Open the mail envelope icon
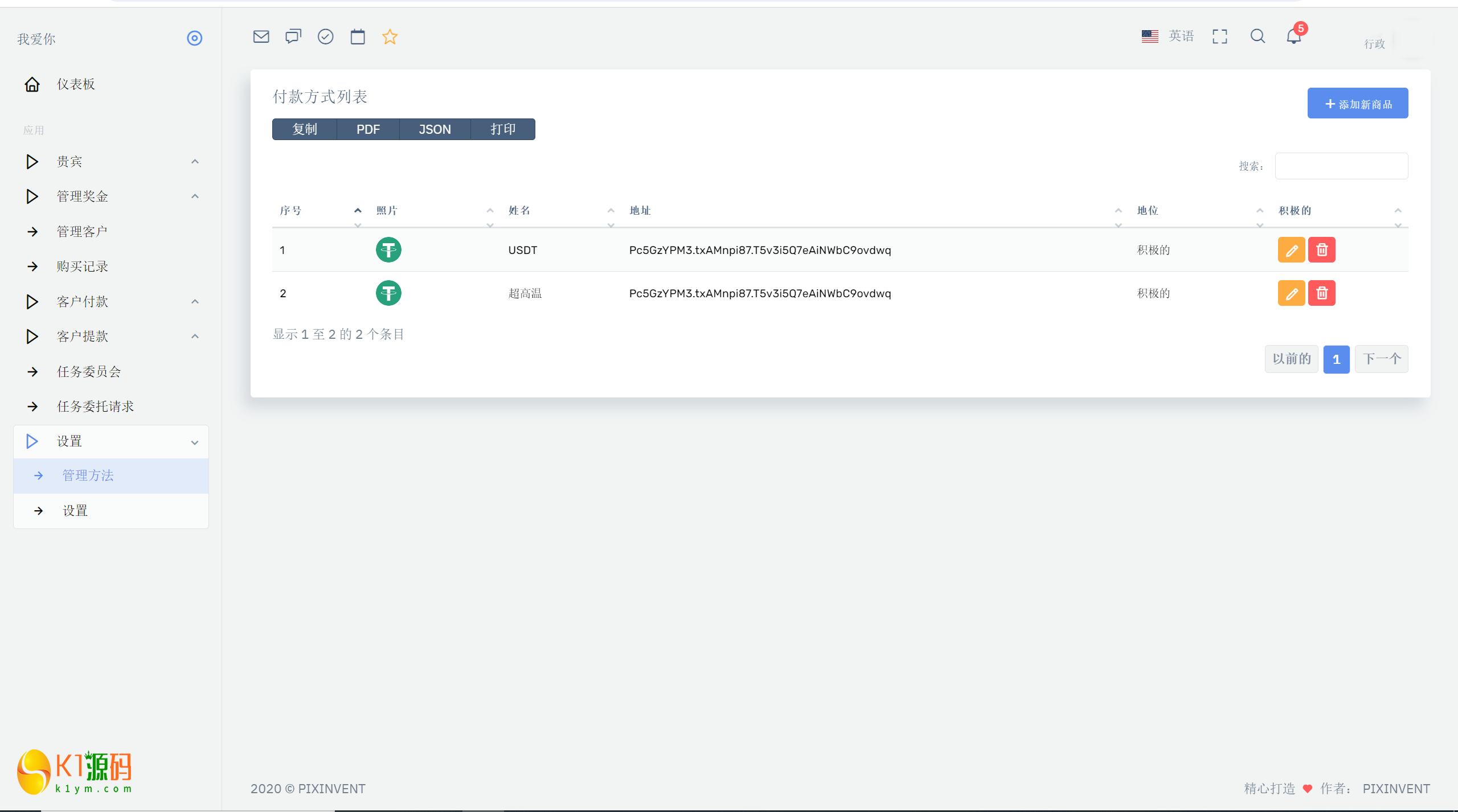1458x812 pixels. (x=261, y=36)
